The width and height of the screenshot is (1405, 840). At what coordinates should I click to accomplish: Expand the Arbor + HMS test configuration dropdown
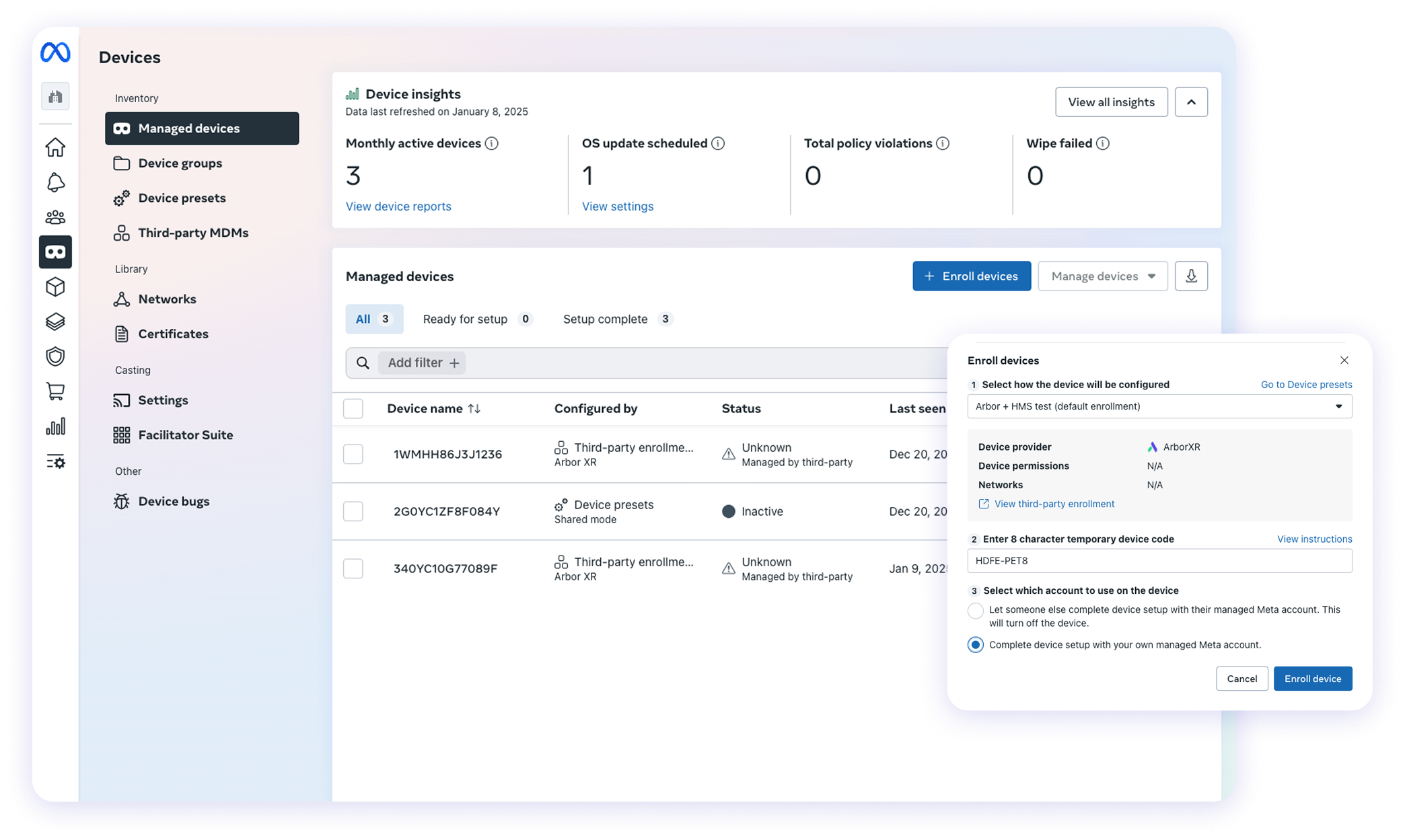tap(1159, 406)
